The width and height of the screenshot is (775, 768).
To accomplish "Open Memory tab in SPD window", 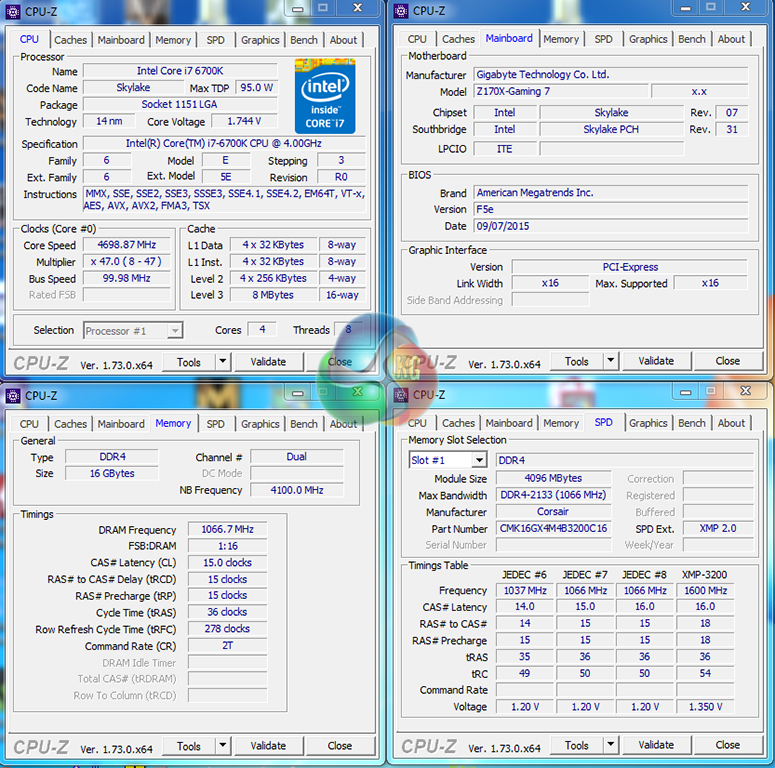I will (x=561, y=423).
